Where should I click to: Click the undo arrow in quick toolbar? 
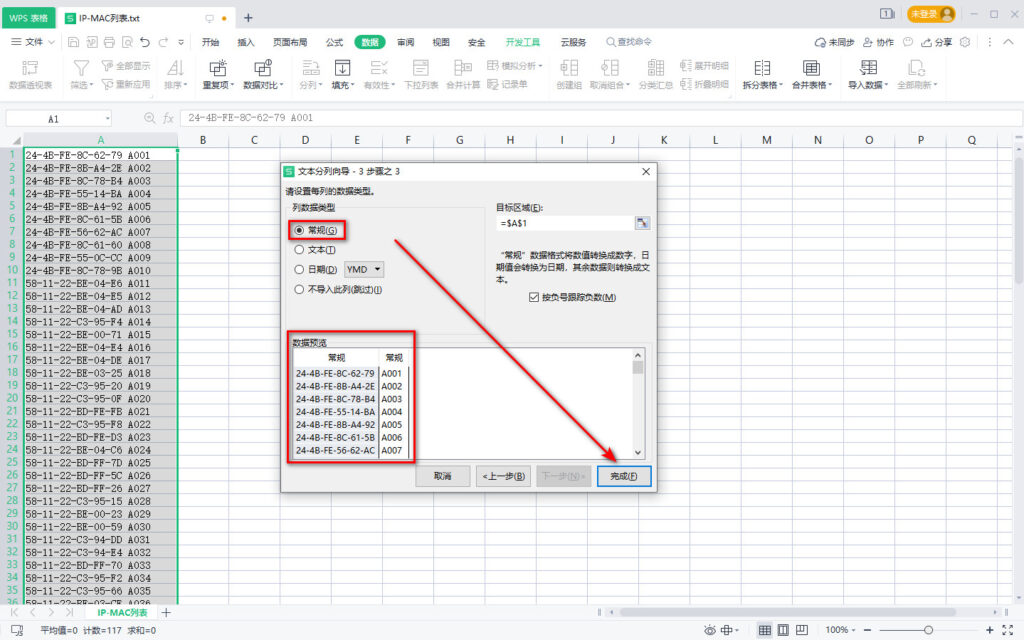click(145, 42)
